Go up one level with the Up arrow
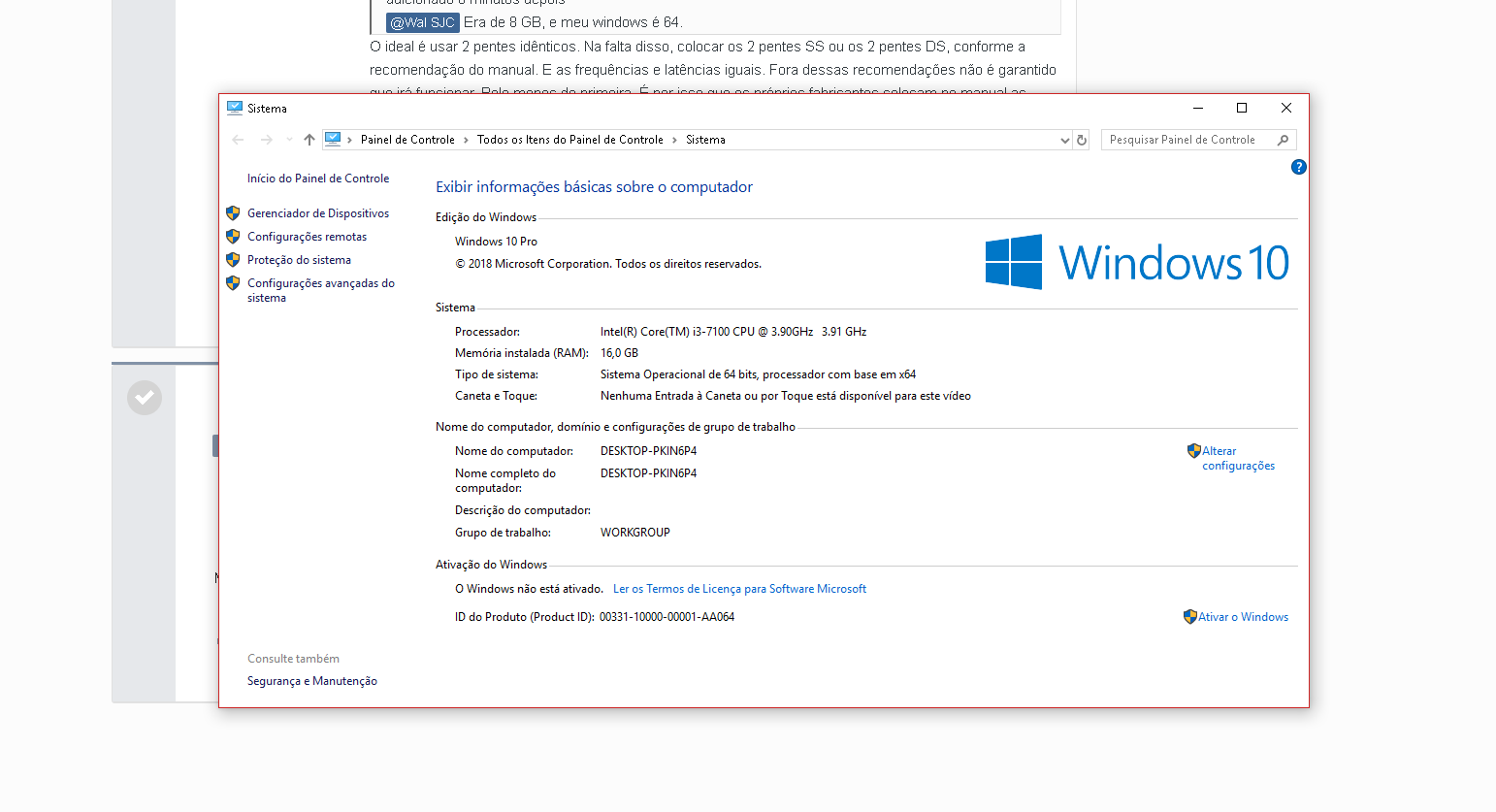 click(x=309, y=140)
